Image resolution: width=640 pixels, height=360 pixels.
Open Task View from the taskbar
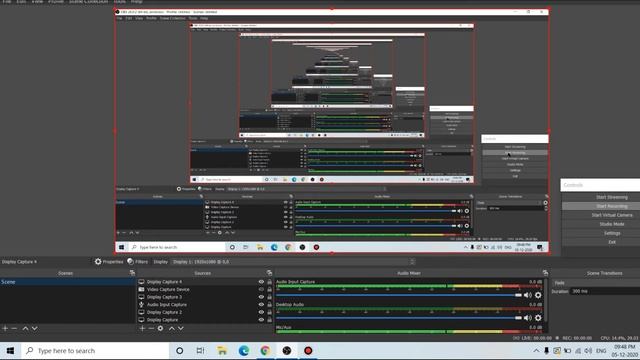[x=200, y=351]
